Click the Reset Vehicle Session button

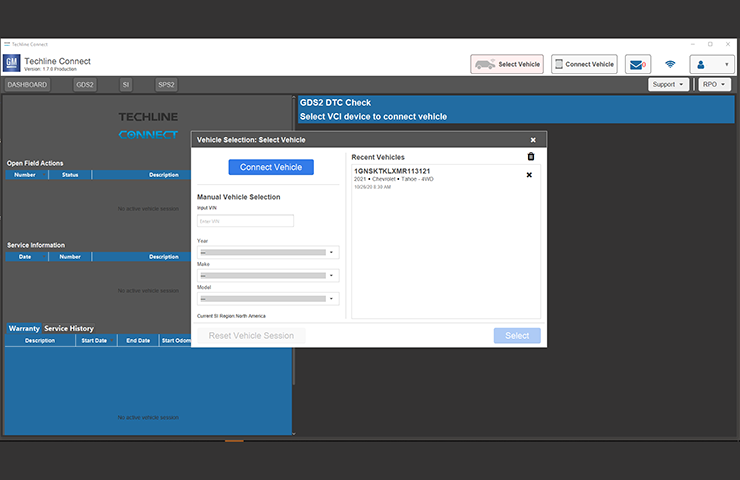point(252,336)
